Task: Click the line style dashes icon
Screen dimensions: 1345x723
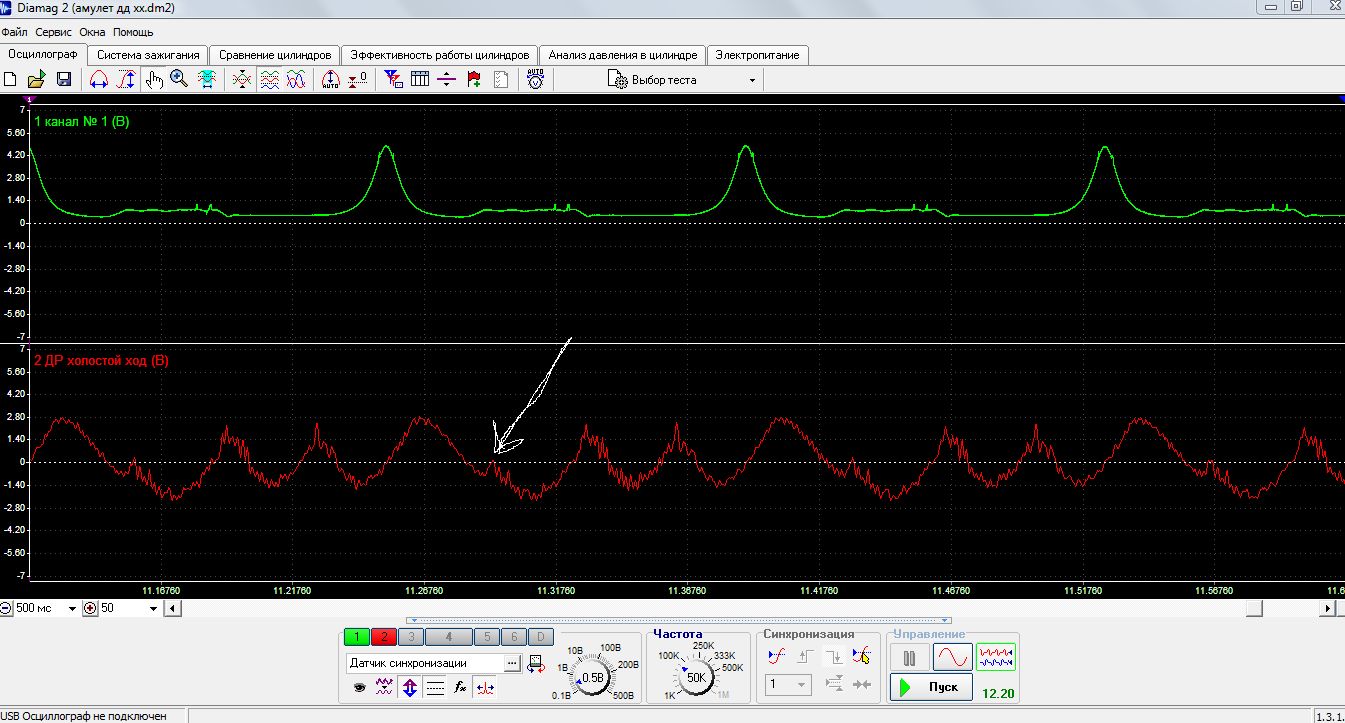Action: click(435, 688)
